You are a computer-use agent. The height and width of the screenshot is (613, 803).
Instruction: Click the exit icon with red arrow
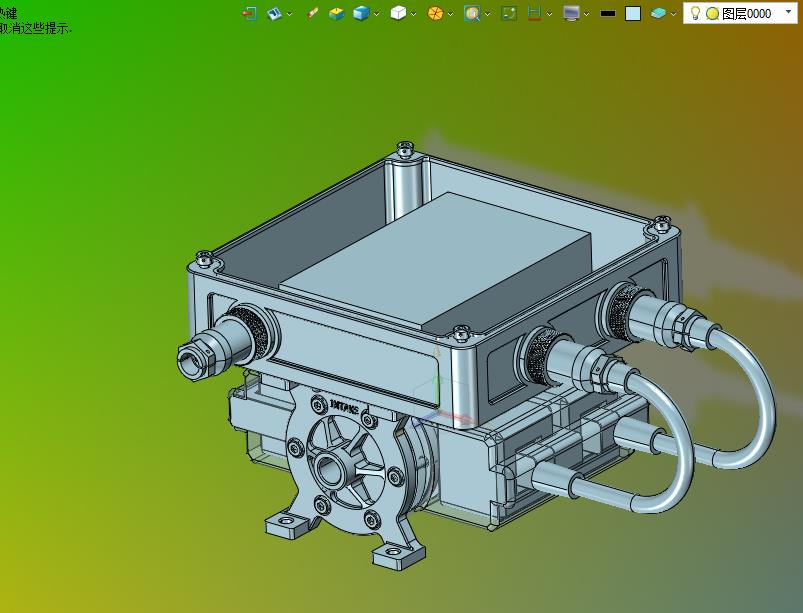click(249, 13)
